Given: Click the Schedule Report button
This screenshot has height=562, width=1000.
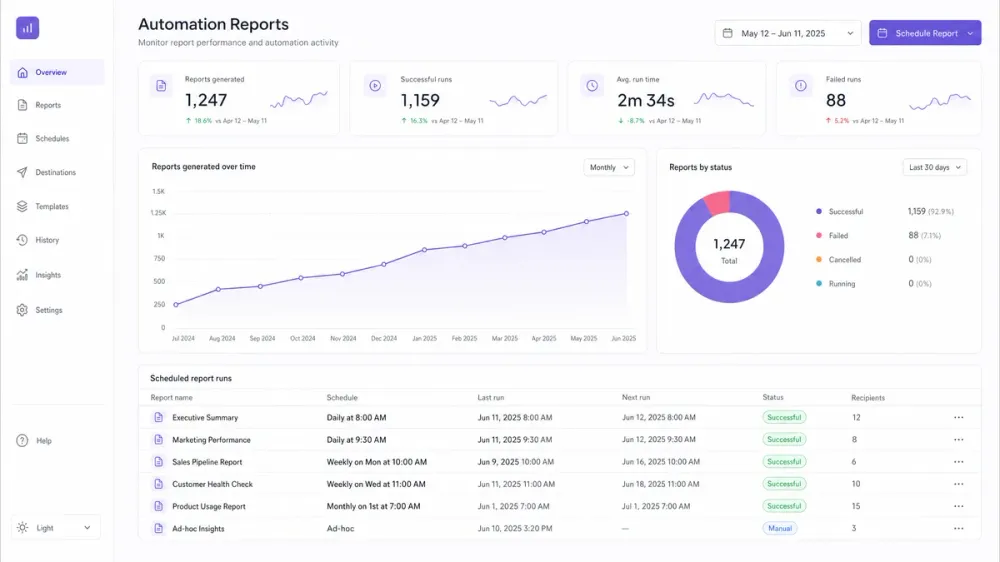Looking at the screenshot, I should click(925, 33).
